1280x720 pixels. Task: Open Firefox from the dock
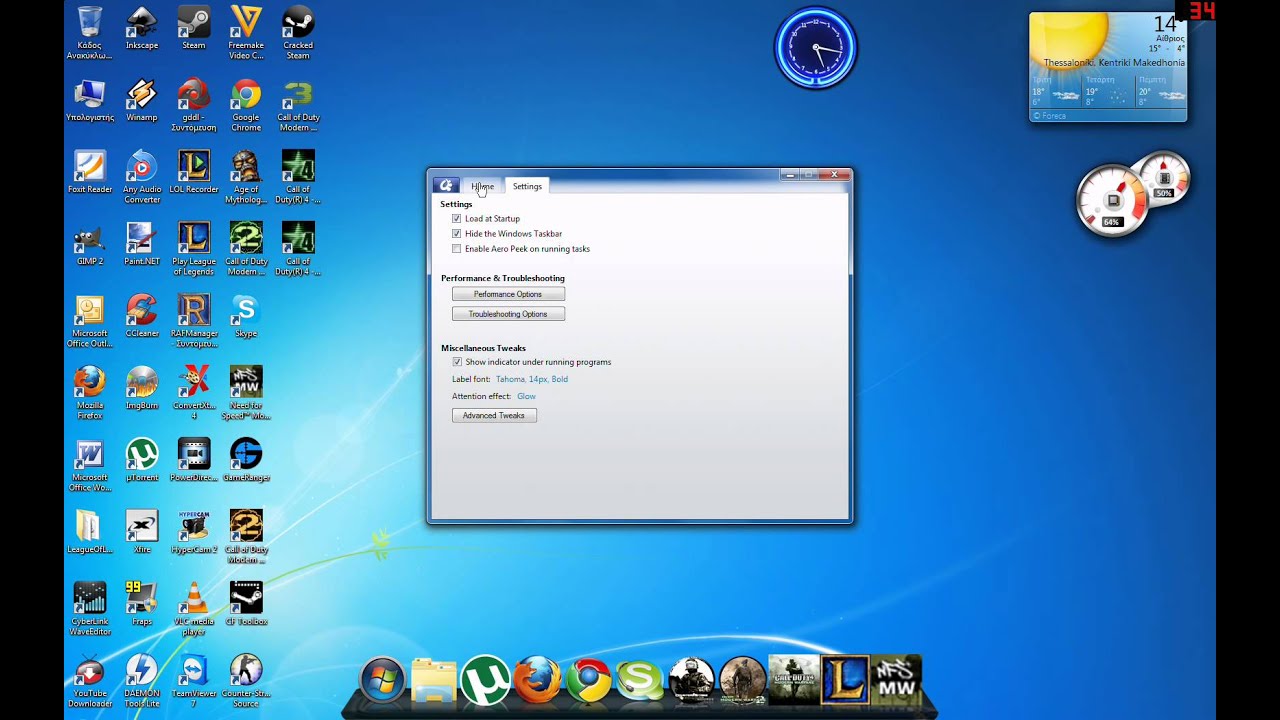[x=537, y=681]
